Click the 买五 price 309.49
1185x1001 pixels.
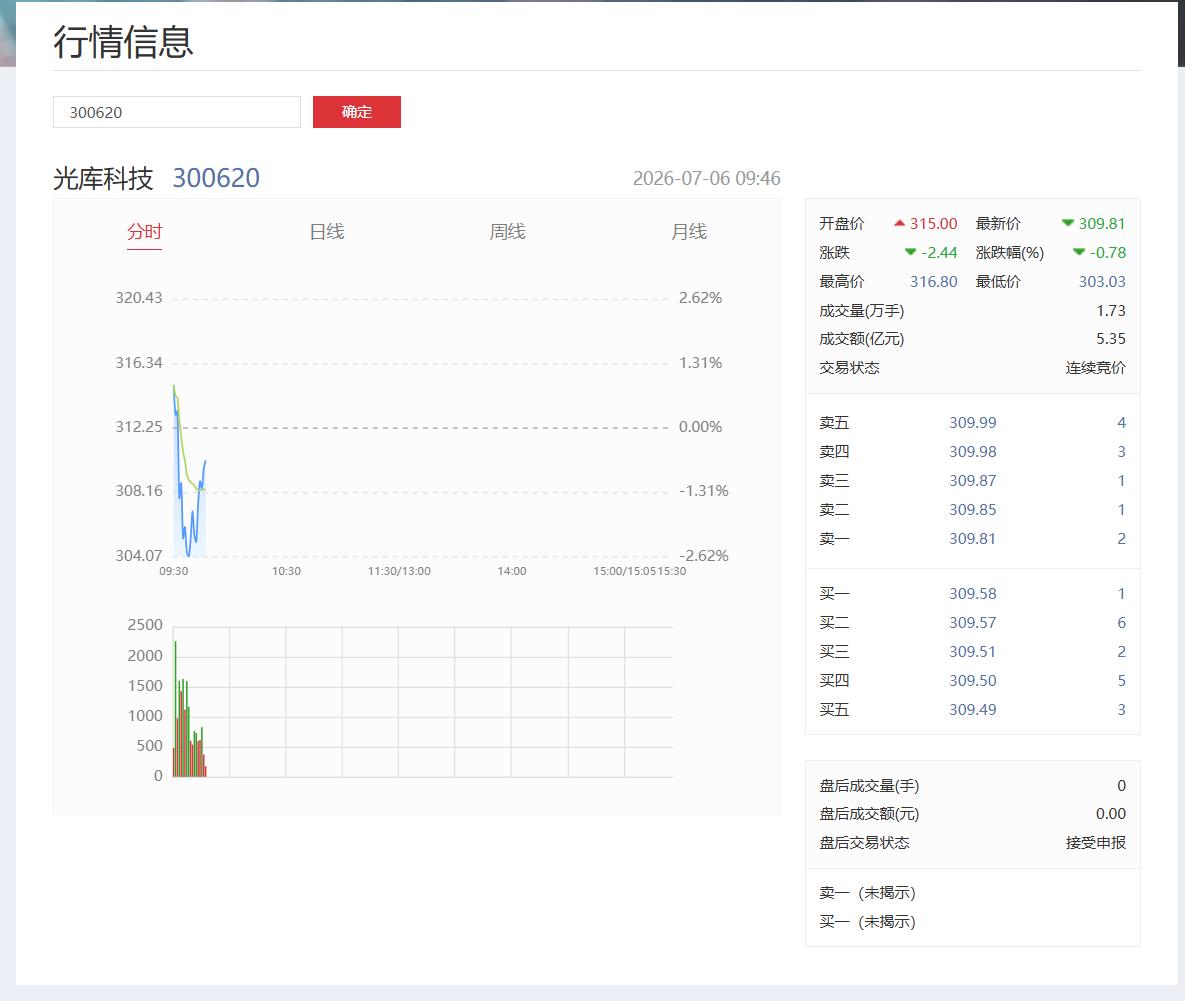pyautogui.click(x=973, y=710)
